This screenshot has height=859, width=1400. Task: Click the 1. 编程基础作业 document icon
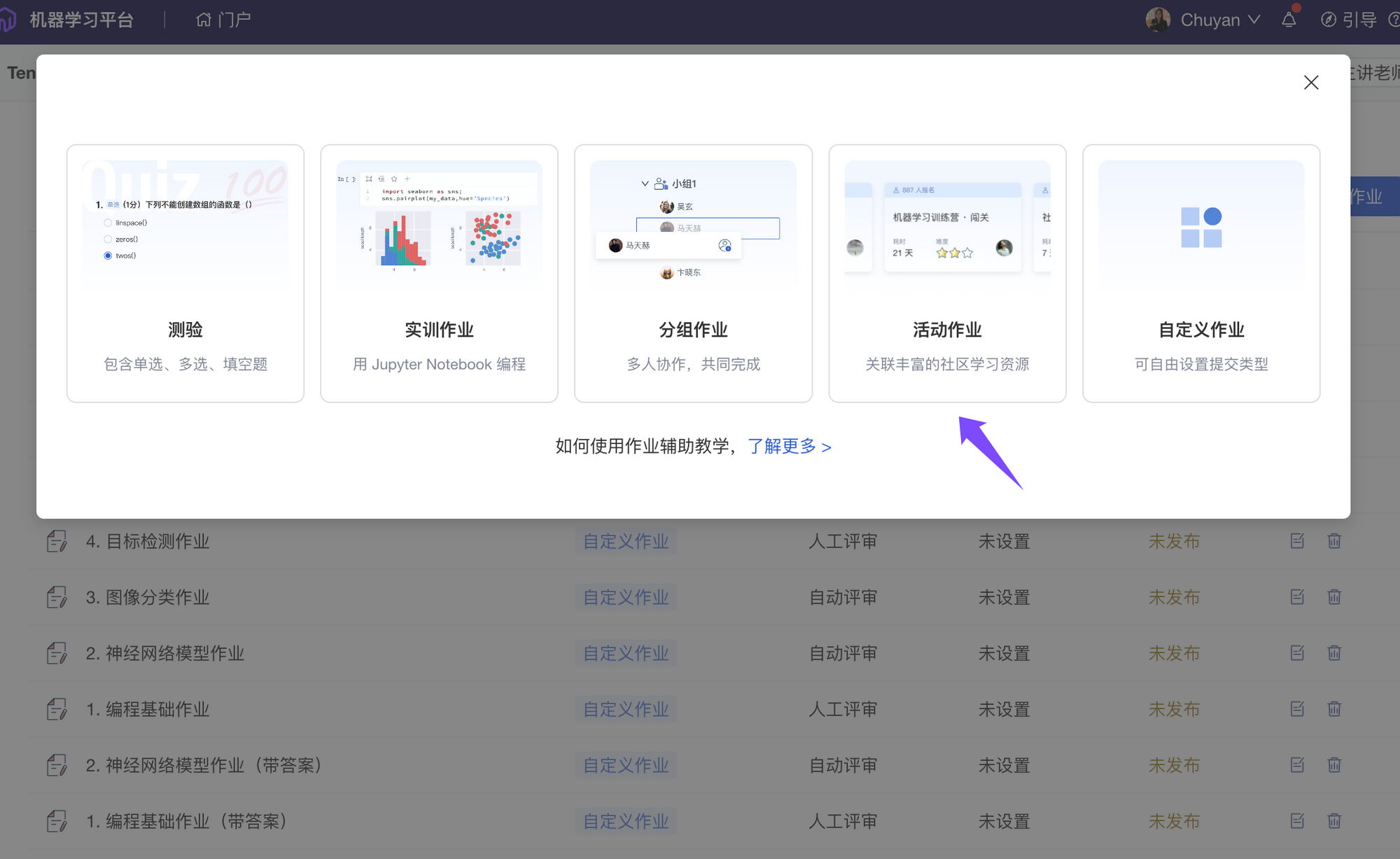(57, 709)
